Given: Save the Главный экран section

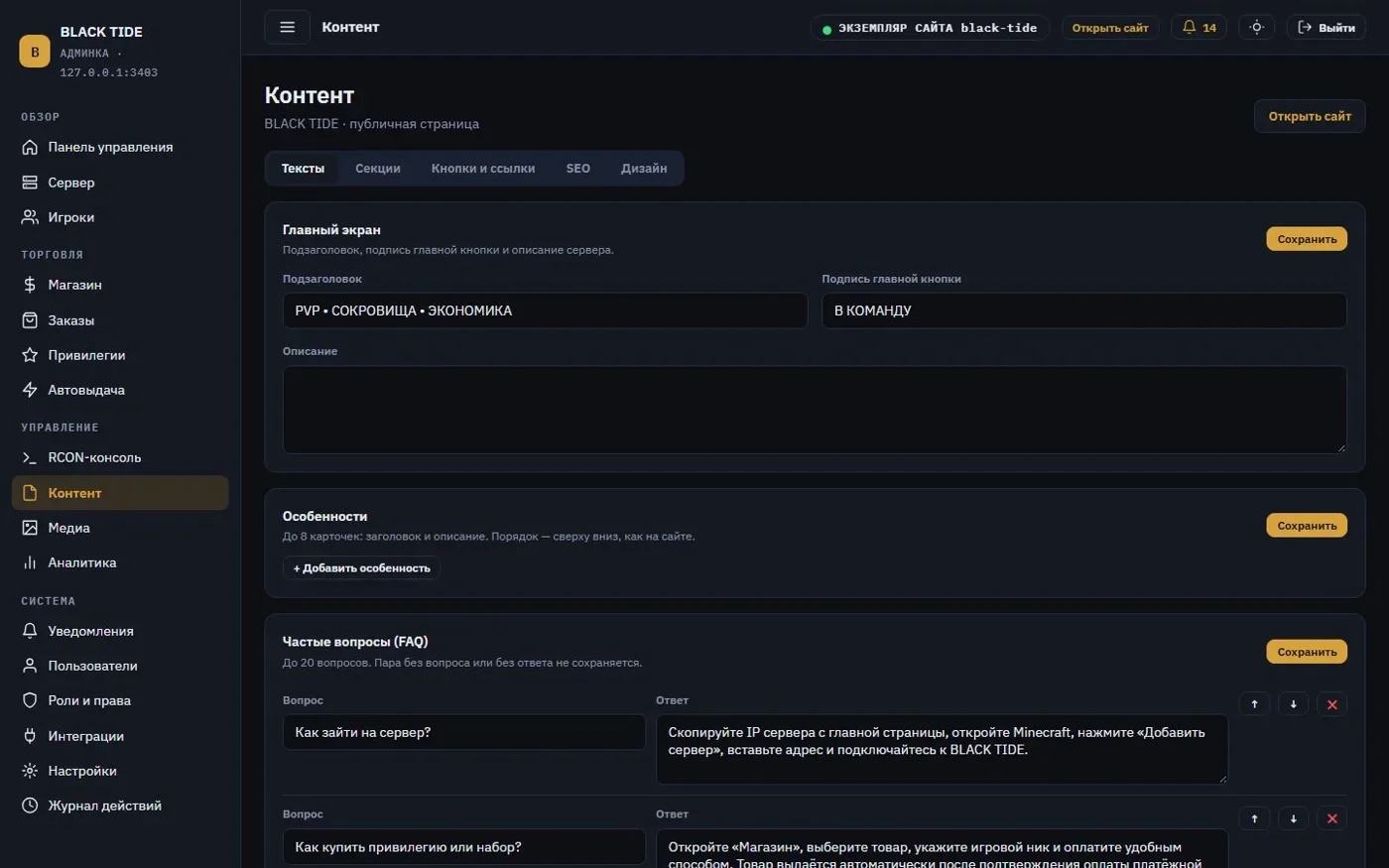Looking at the screenshot, I should click(x=1307, y=239).
